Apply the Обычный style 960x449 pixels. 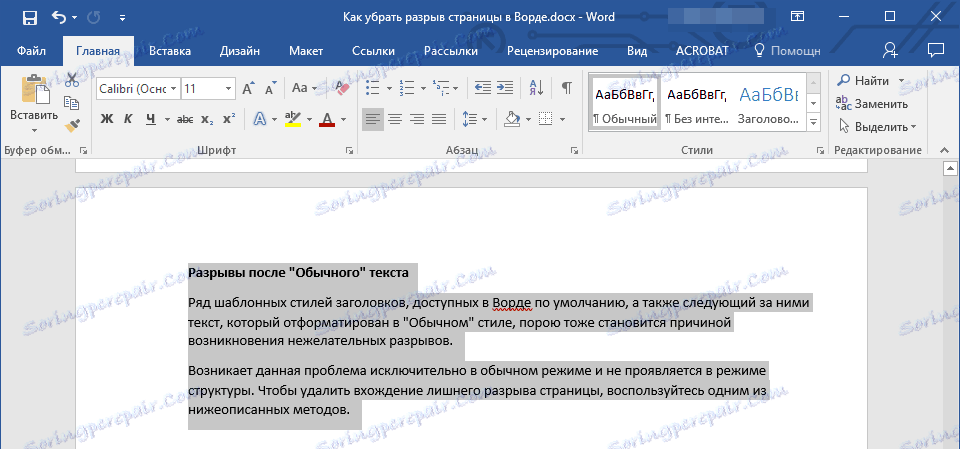(x=624, y=104)
